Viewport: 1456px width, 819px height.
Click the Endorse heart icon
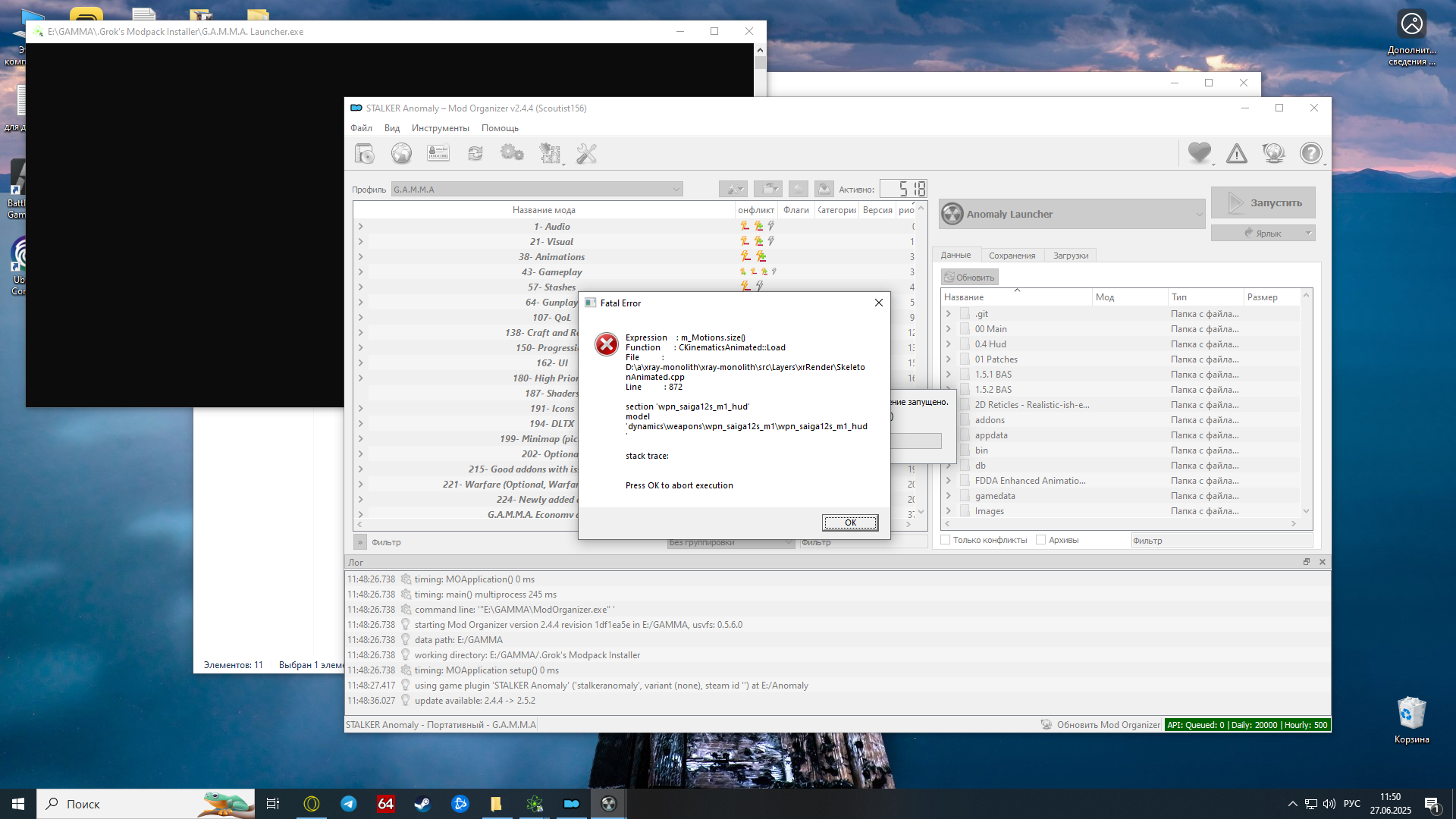1200,154
